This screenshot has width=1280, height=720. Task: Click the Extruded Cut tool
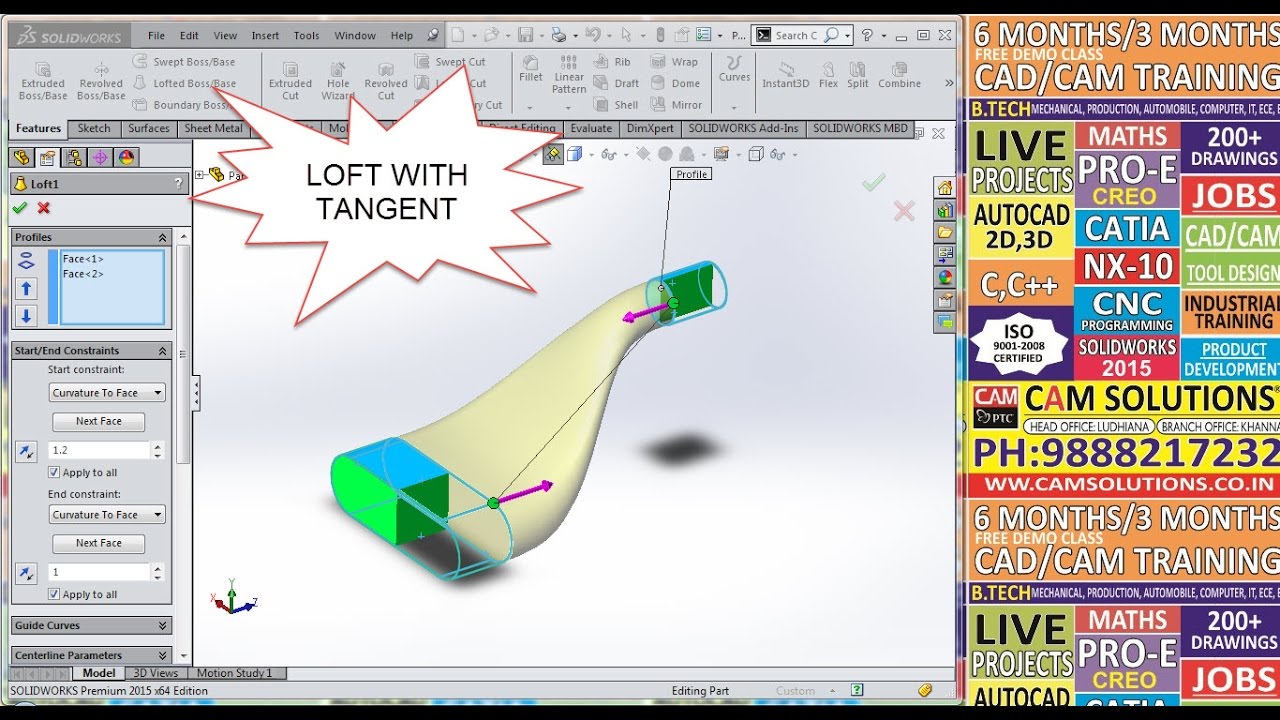pyautogui.click(x=290, y=80)
